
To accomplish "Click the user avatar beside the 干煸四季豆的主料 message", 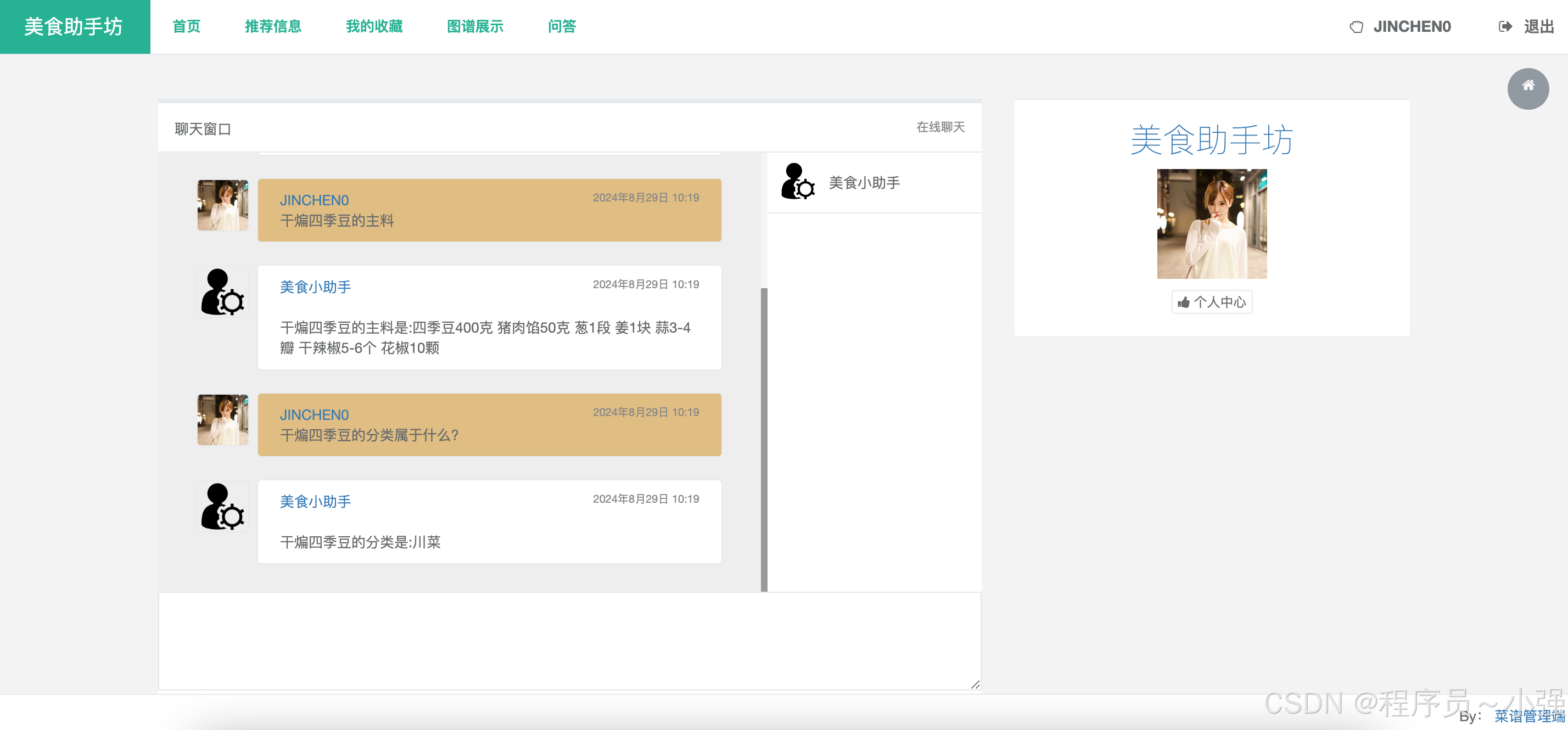I will [222, 205].
